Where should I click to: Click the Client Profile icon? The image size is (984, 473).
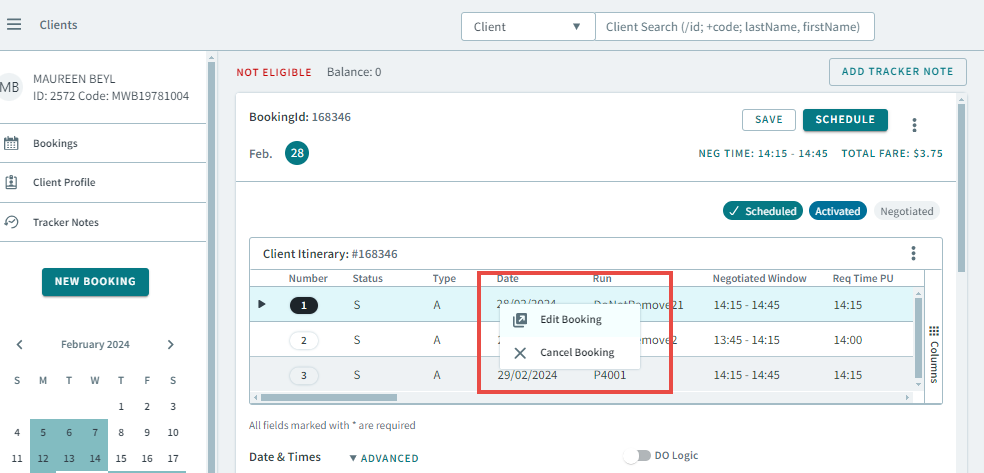tap(12, 183)
